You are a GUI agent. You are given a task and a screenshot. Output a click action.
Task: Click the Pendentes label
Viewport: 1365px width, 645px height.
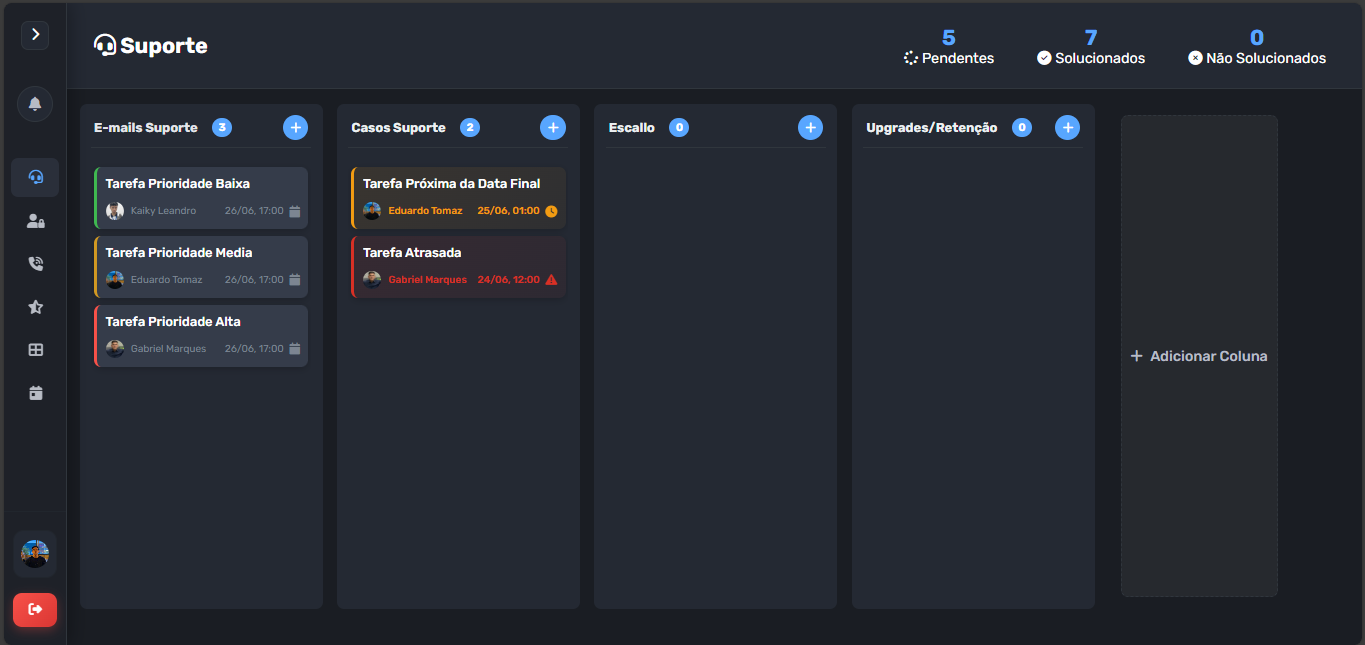[x=958, y=58]
